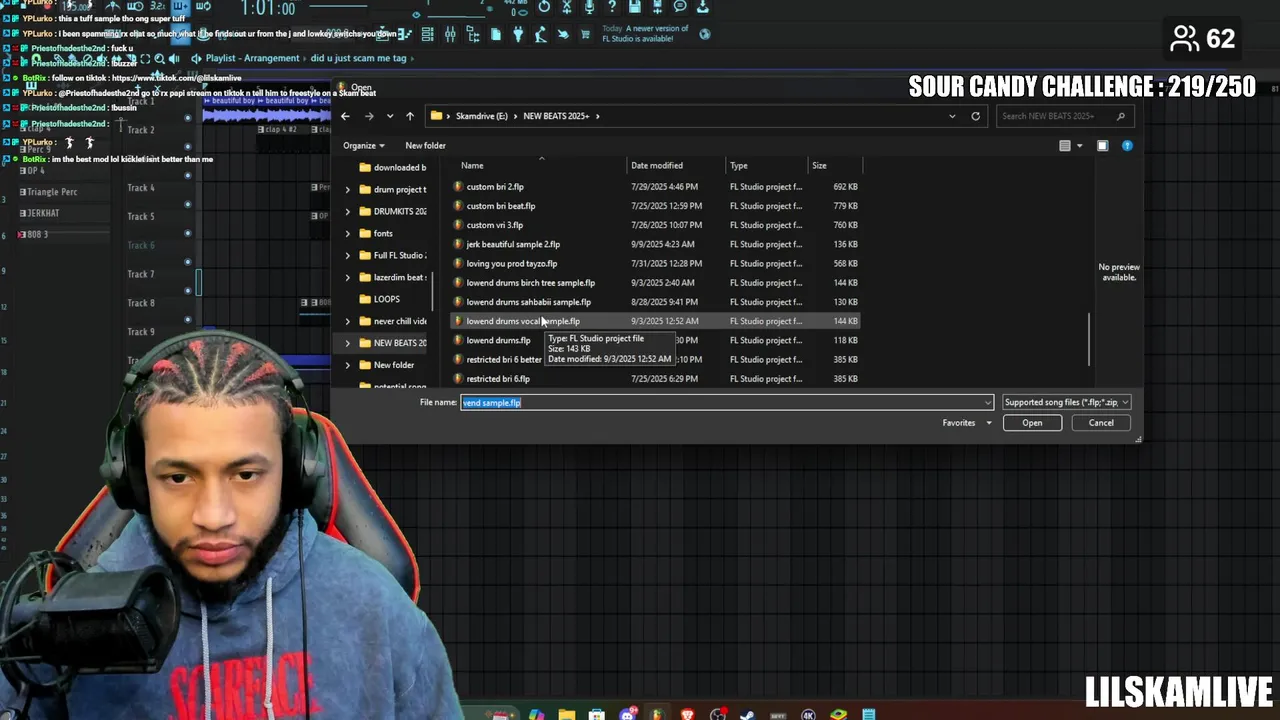
Task: Click the Back arrow in Open dialog
Action: (x=345, y=116)
